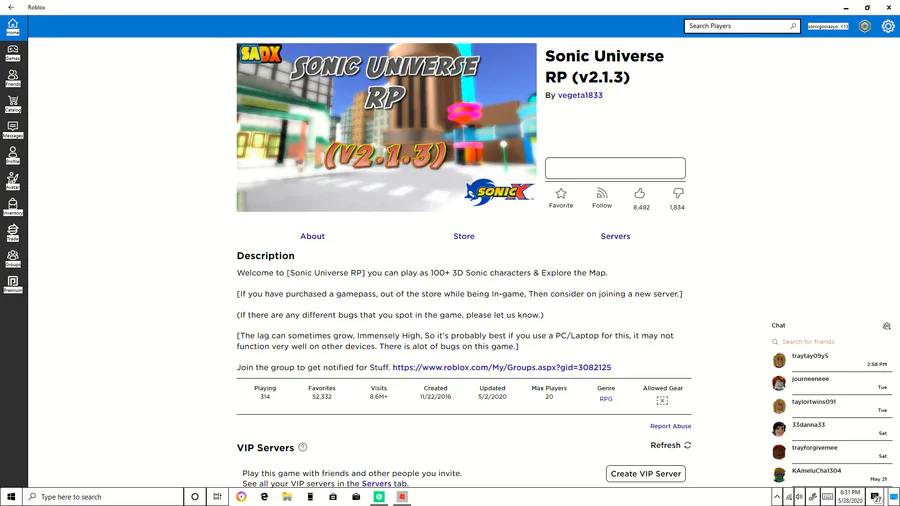Open chat with journeeneee
This screenshot has height=506, width=900.
(831, 383)
